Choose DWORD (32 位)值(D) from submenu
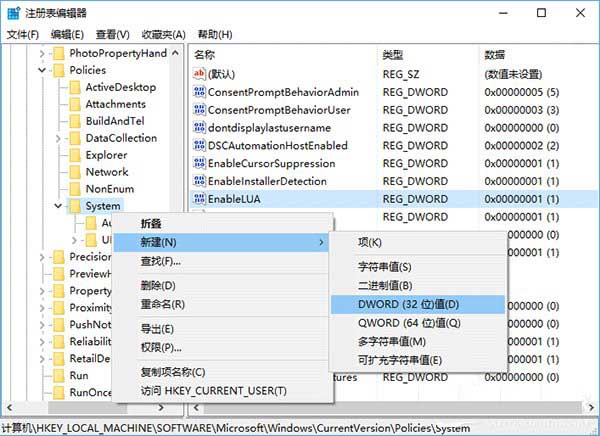Viewport: 600px width, 436px height. (x=408, y=304)
